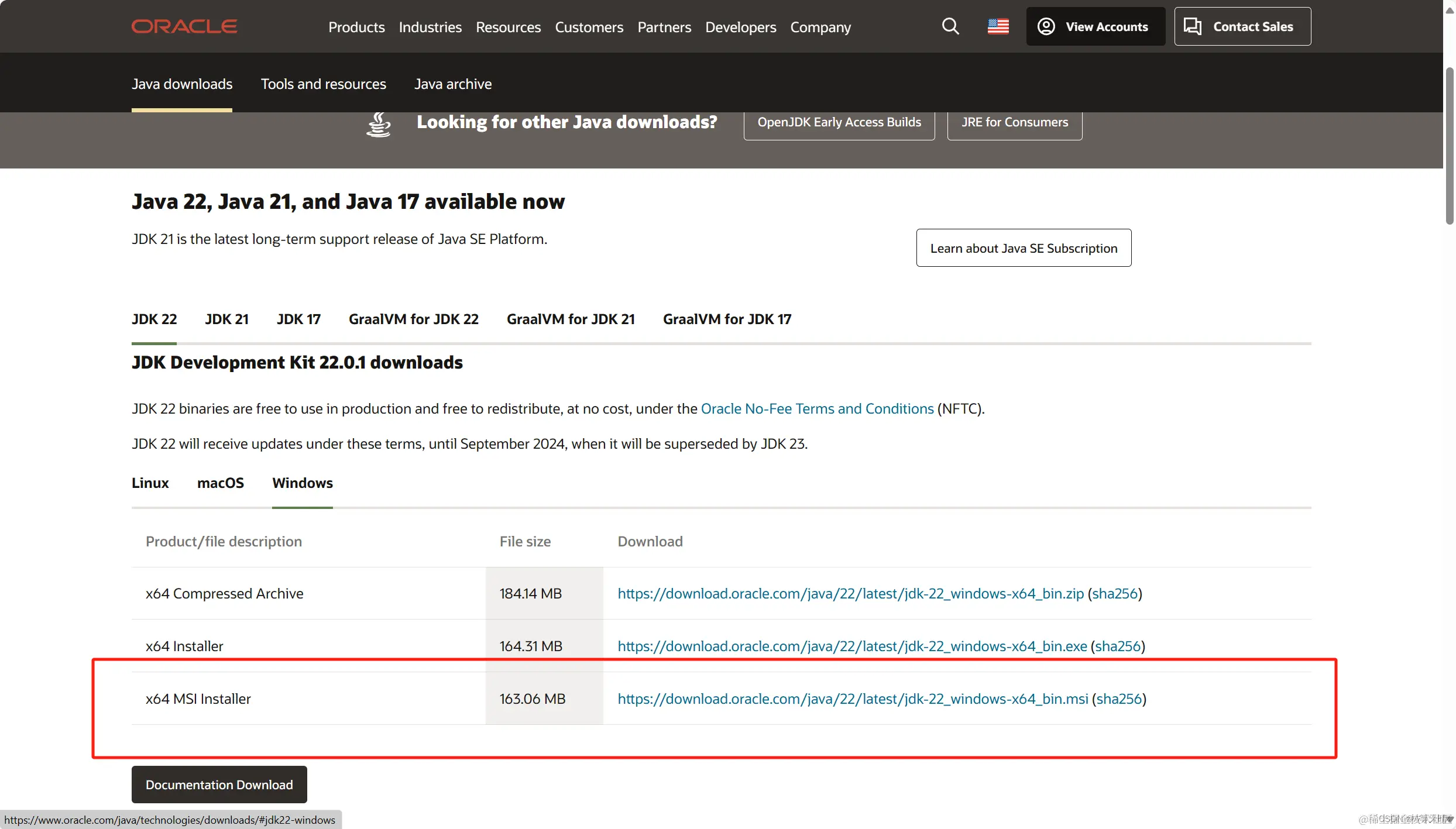The width and height of the screenshot is (1456, 829).
Task: Select GraalVM for JDK 21 tab
Action: pyautogui.click(x=571, y=319)
